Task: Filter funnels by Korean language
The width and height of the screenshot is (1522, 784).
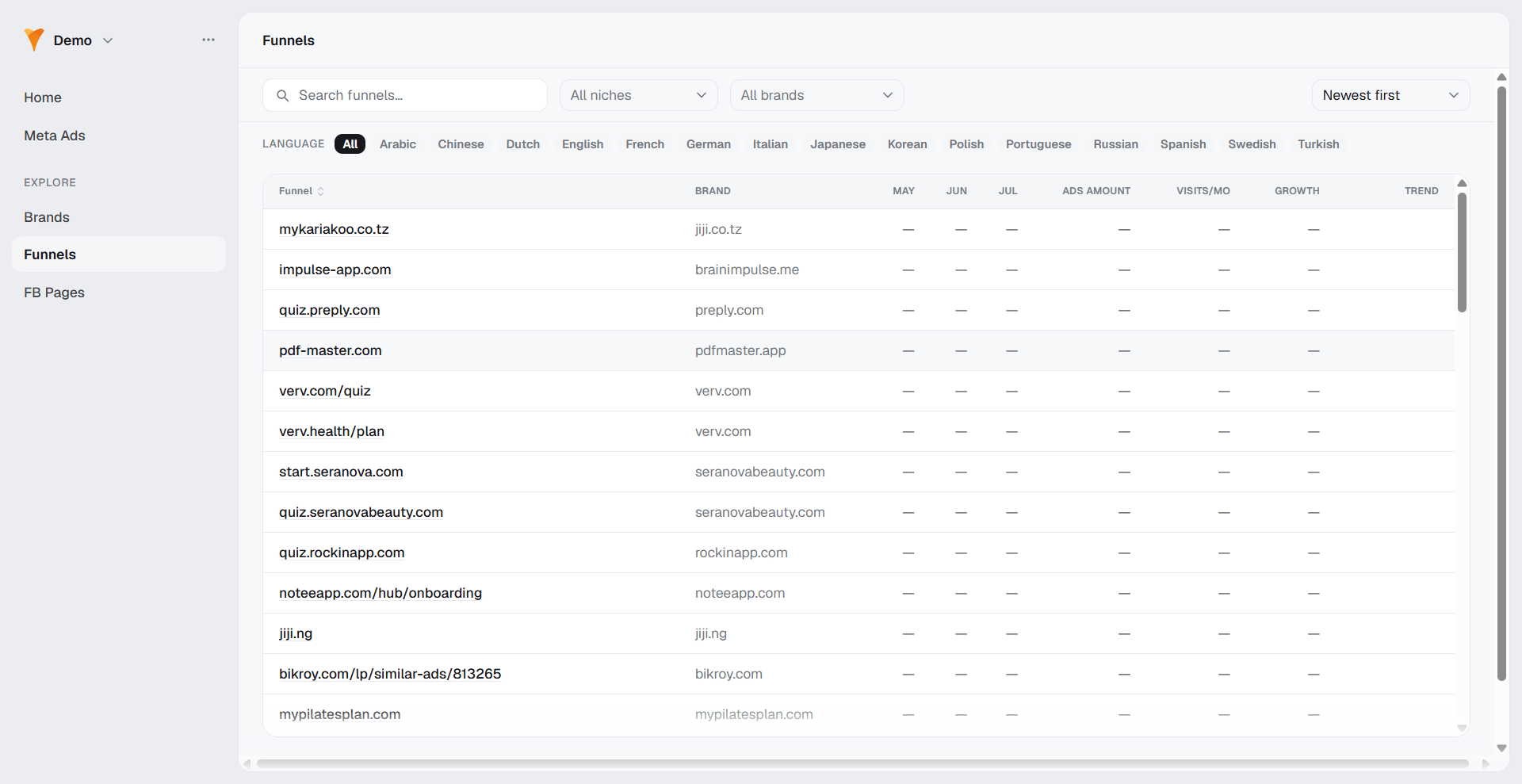Action: [908, 144]
